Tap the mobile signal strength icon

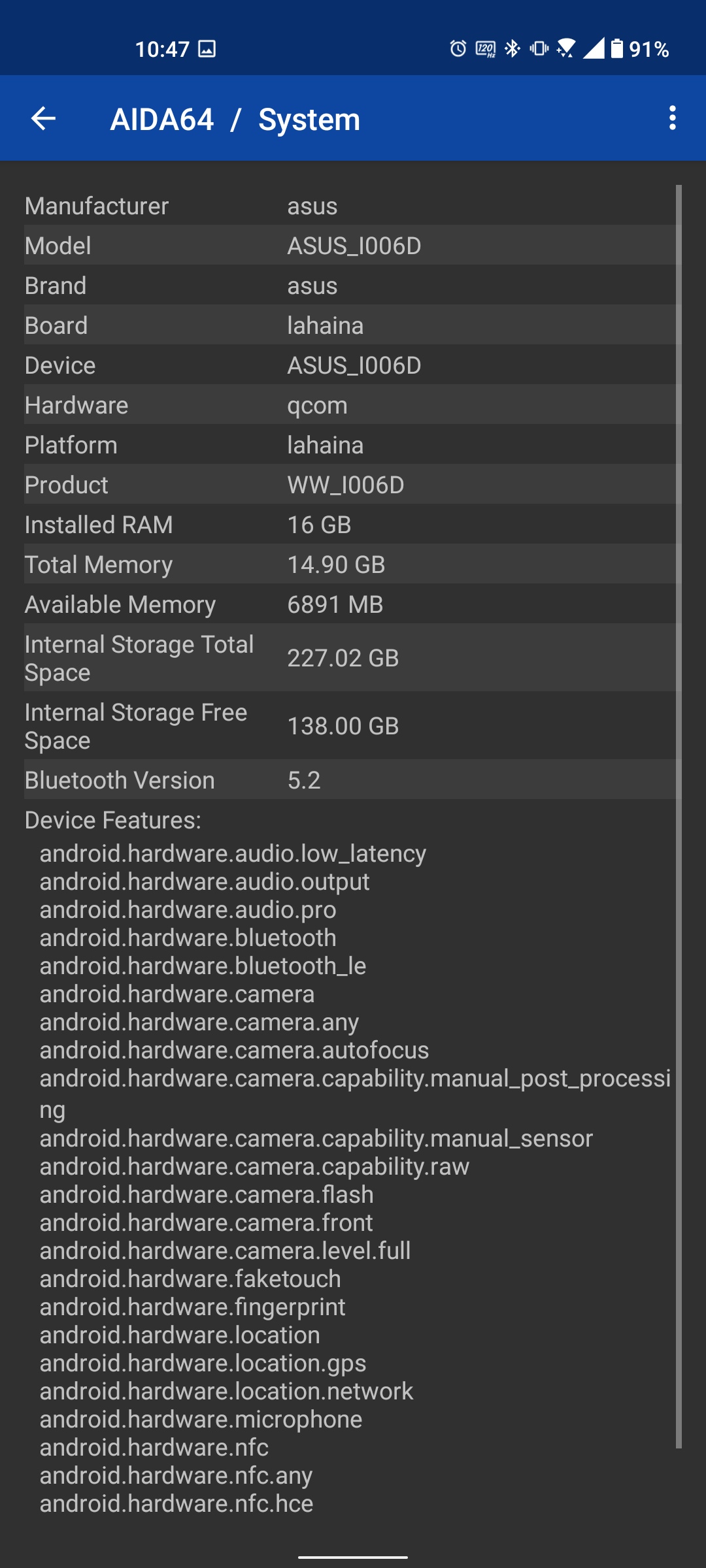coord(594,48)
